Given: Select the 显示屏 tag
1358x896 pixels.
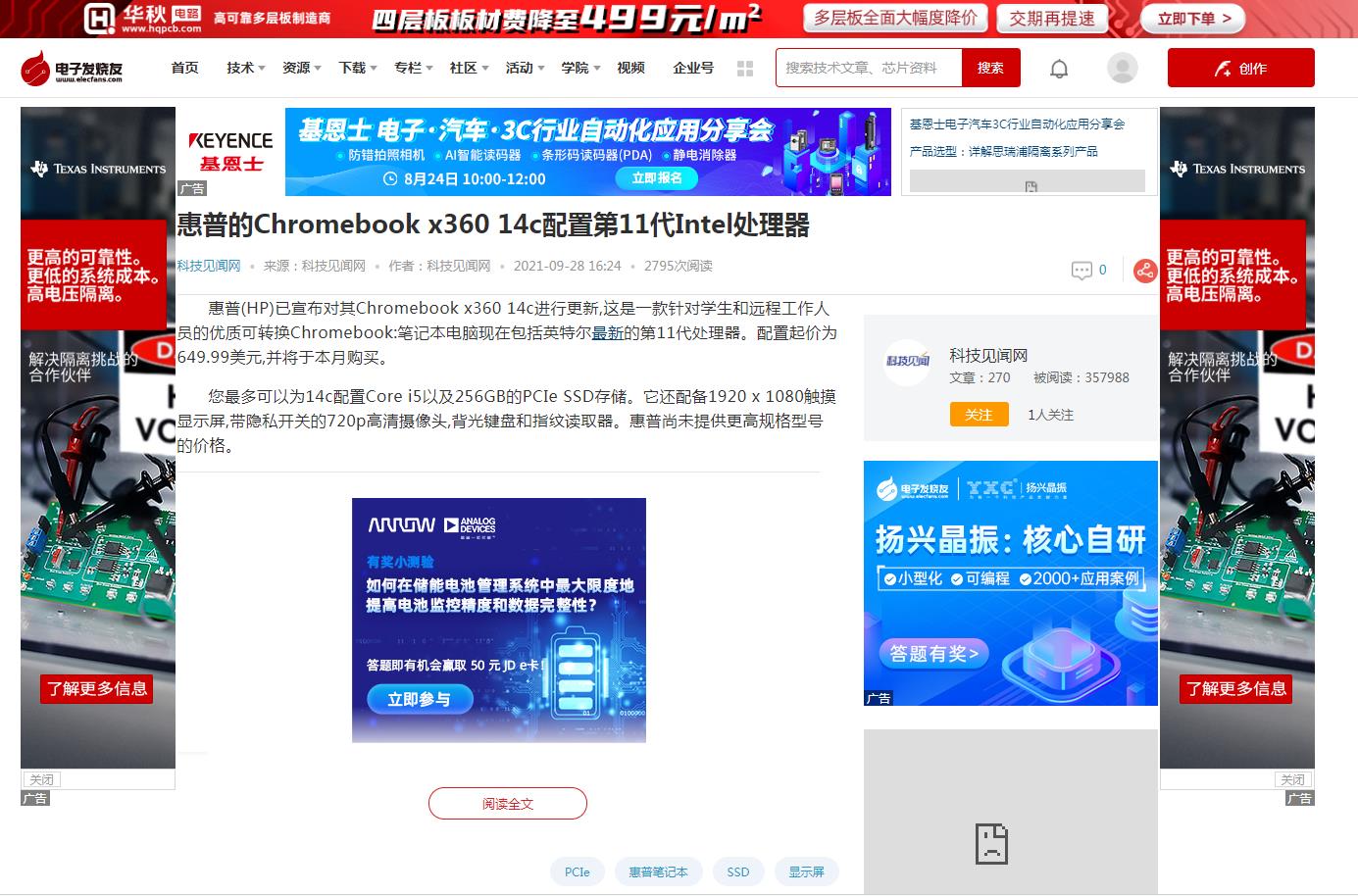Looking at the screenshot, I should pos(807,871).
